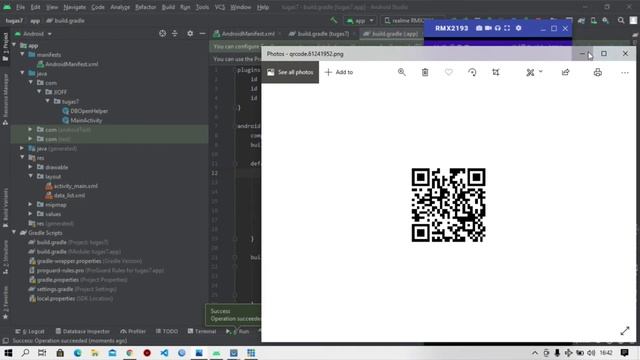Take a screenshot in RMX2193 window

[x=479, y=28]
